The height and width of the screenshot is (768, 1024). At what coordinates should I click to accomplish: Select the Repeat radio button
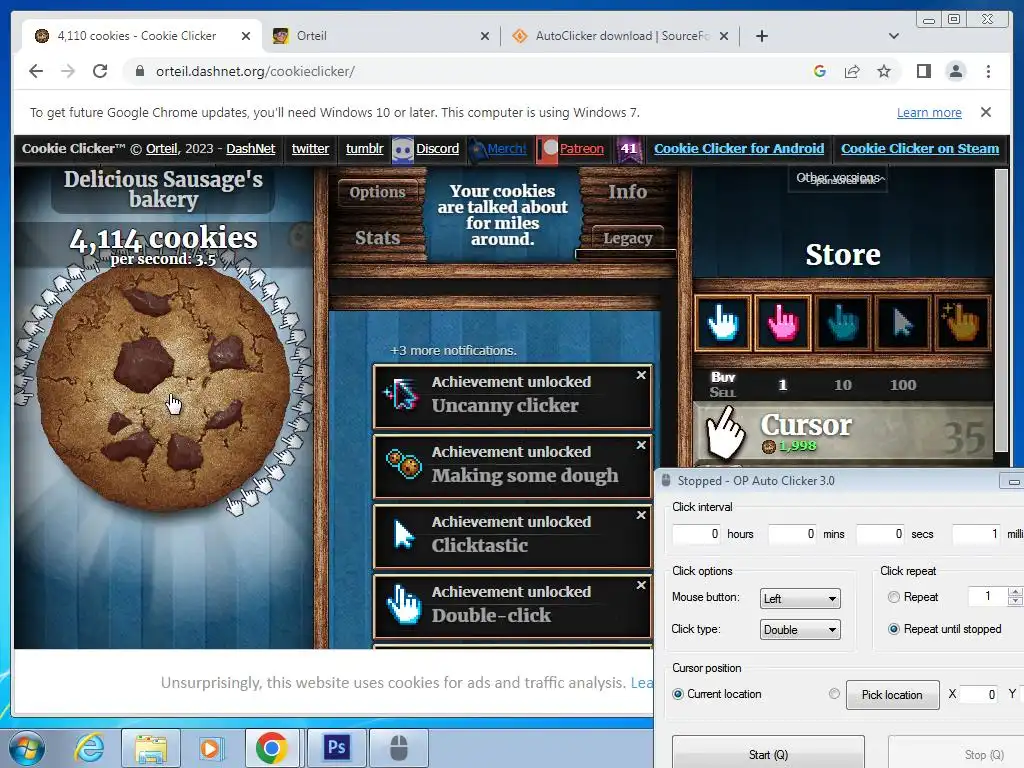(x=893, y=597)
